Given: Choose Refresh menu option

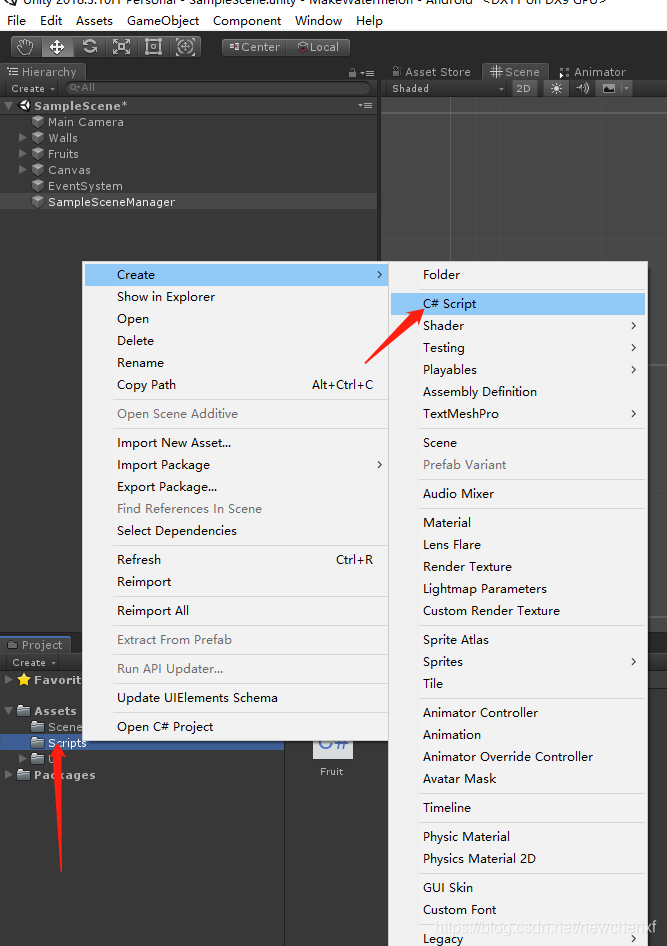Looking at the screenshot, I should click(x=236, y=559).
